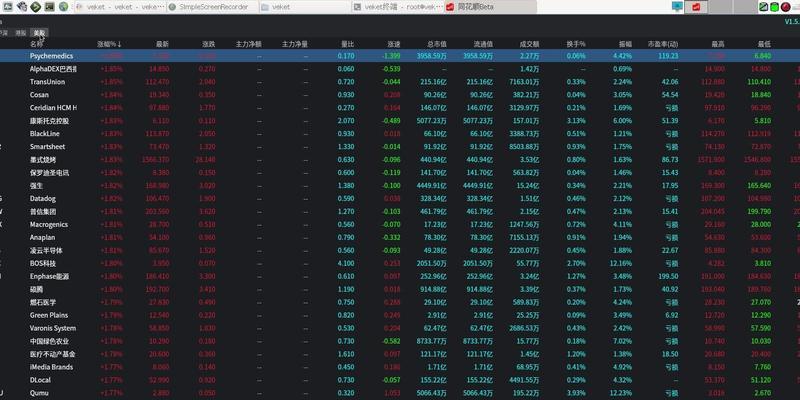Click the red 同花顺 tray icon
The height and width of the screenshot is (400, 800).
pos(696,7)
